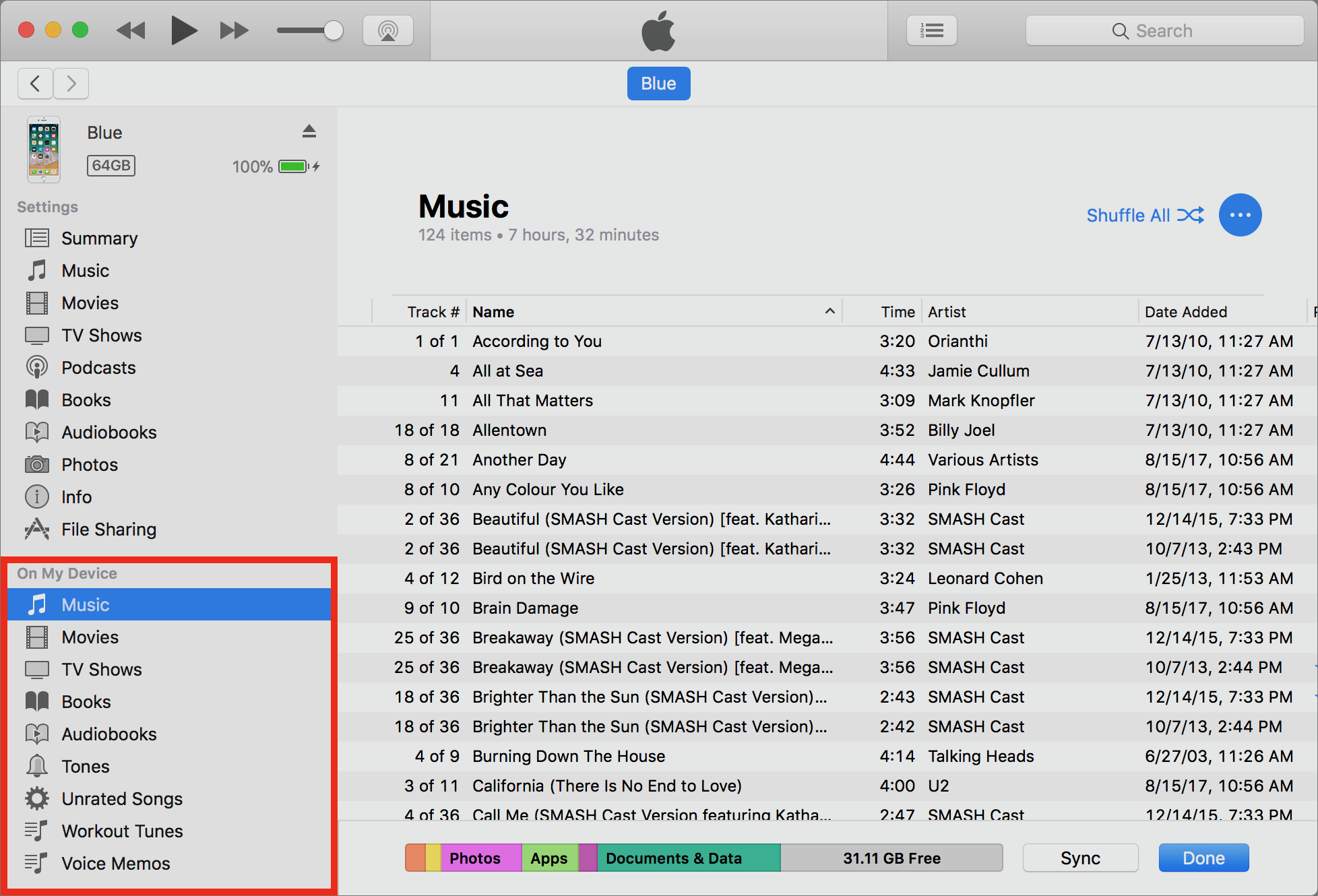Select Podcasts in the Settings sidebar
1318x896 pixels.
tap(98, 367)
